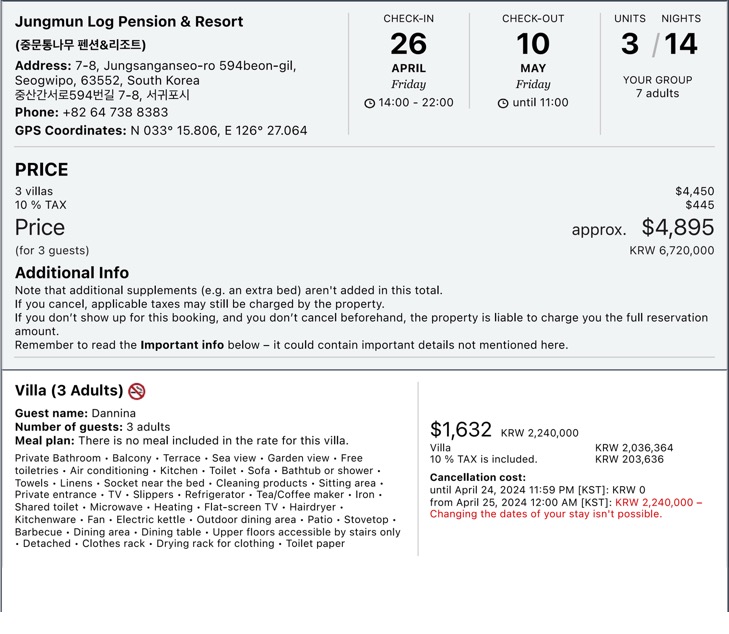Click the clock icon beside check-in time

370,103
